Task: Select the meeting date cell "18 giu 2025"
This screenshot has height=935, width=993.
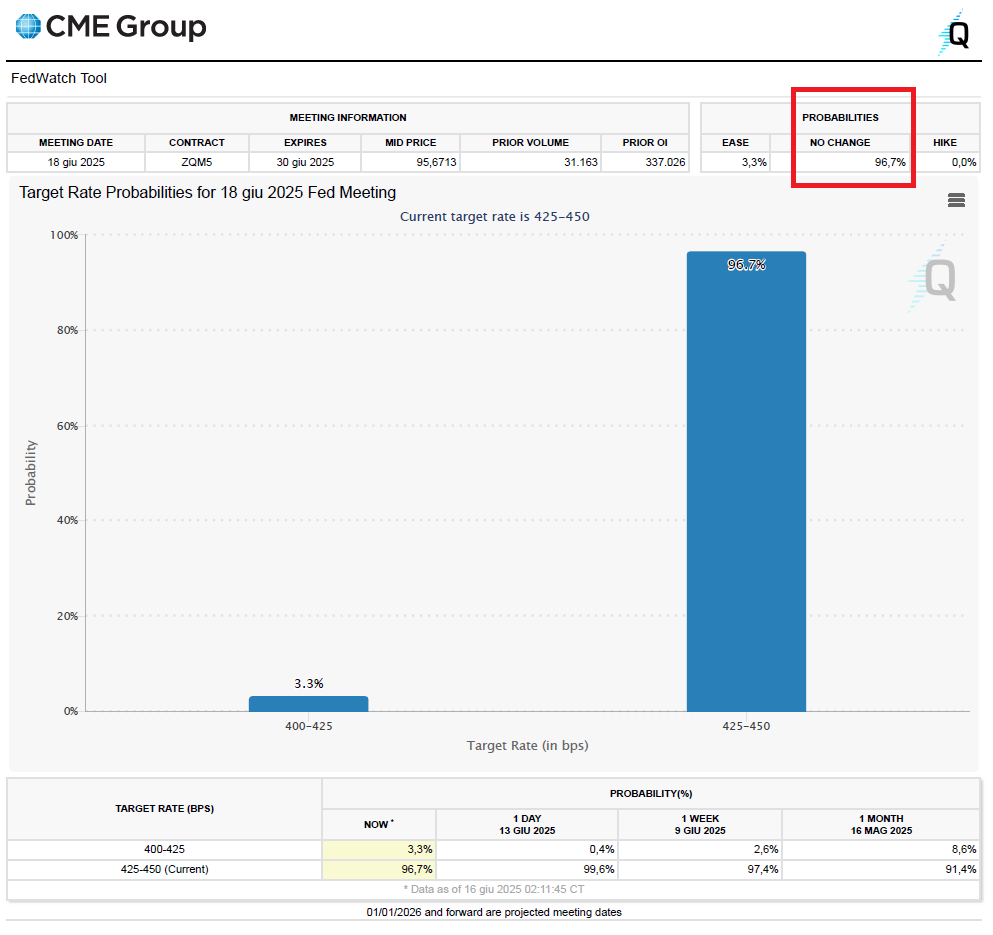Action: [x=76, y=162]
